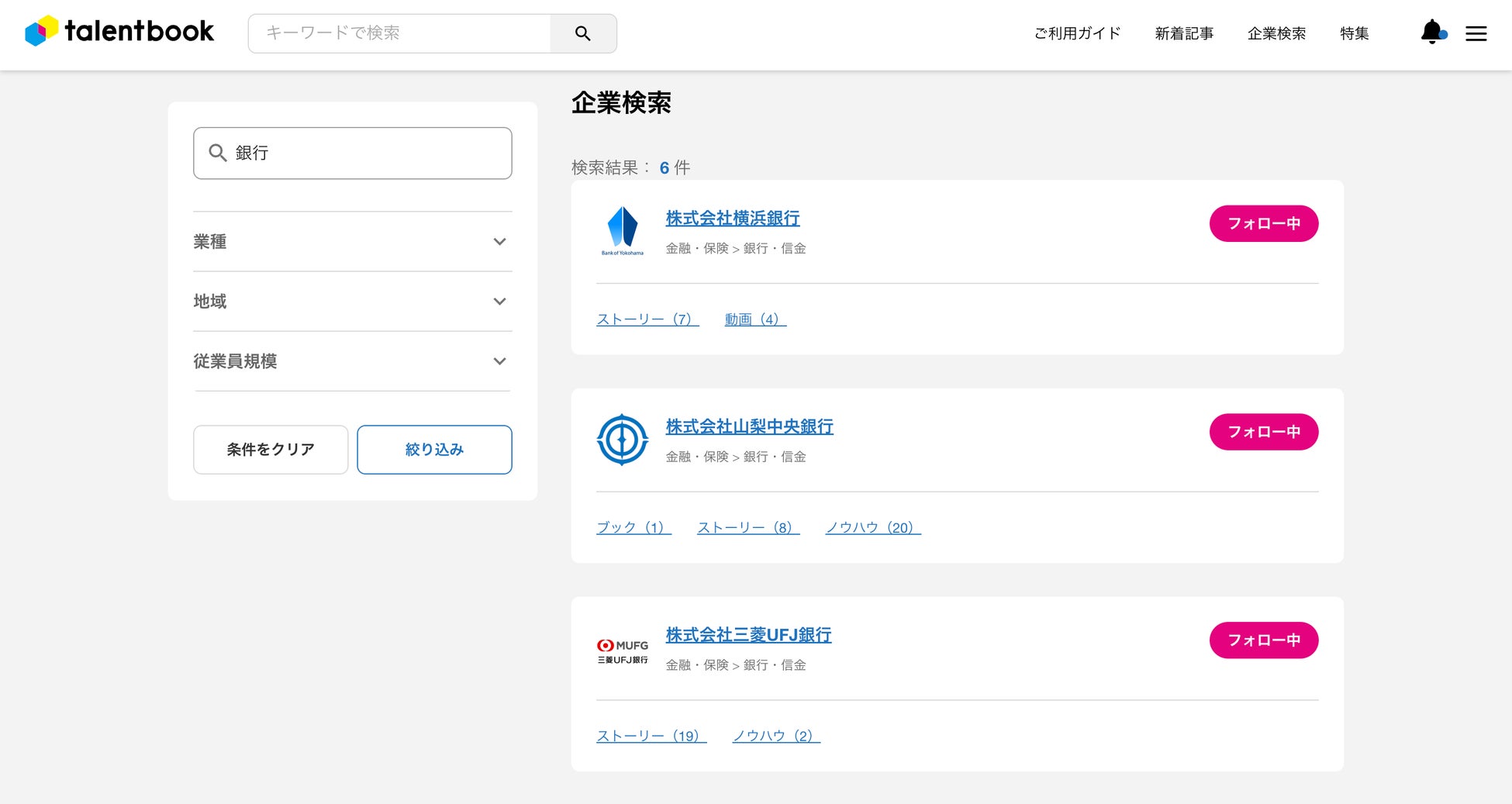Click the 条件をクリア button

click(271, 450)
